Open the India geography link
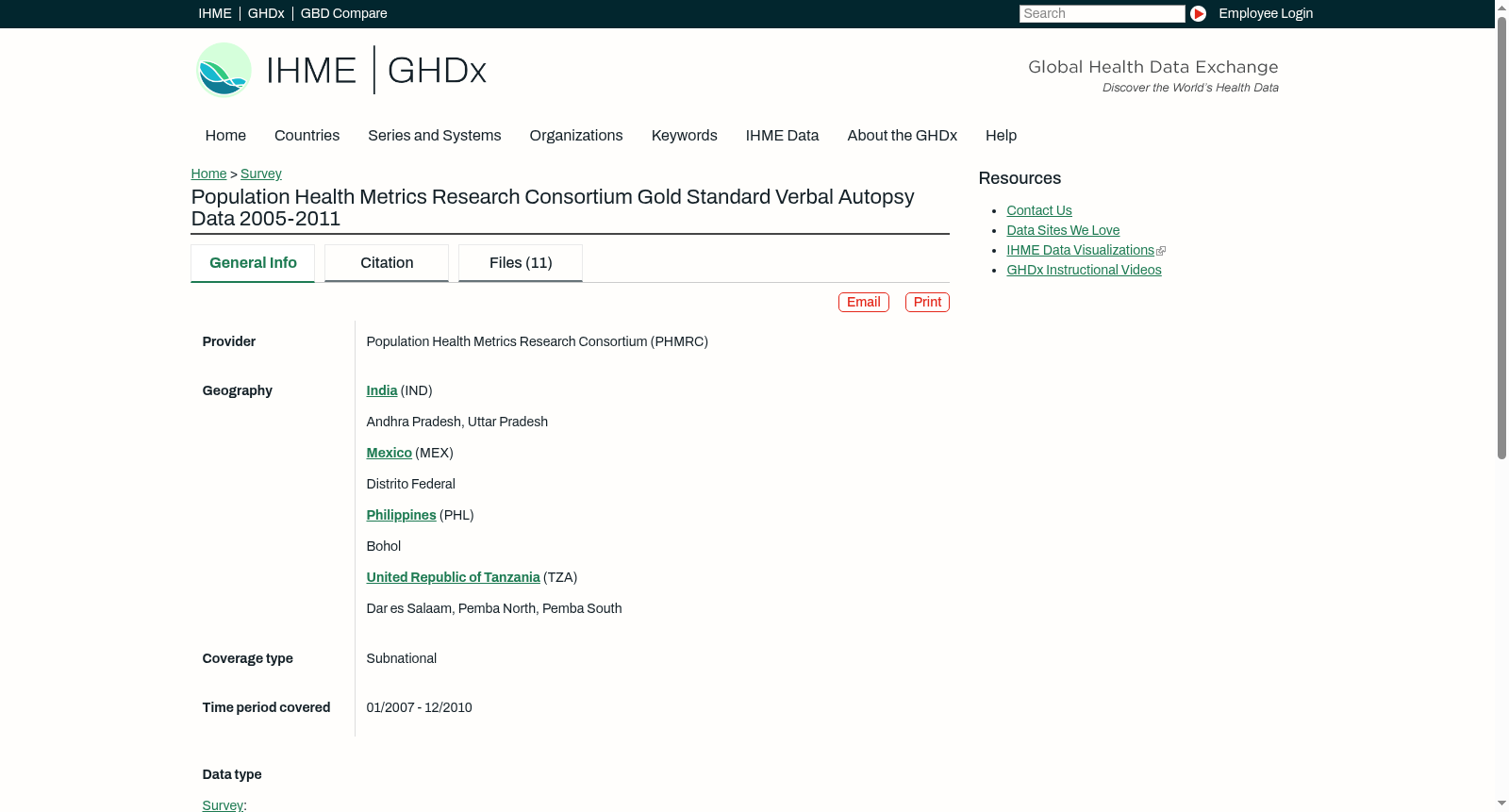The width and height of the screenshot is (1509, 812). coord(381,390)
